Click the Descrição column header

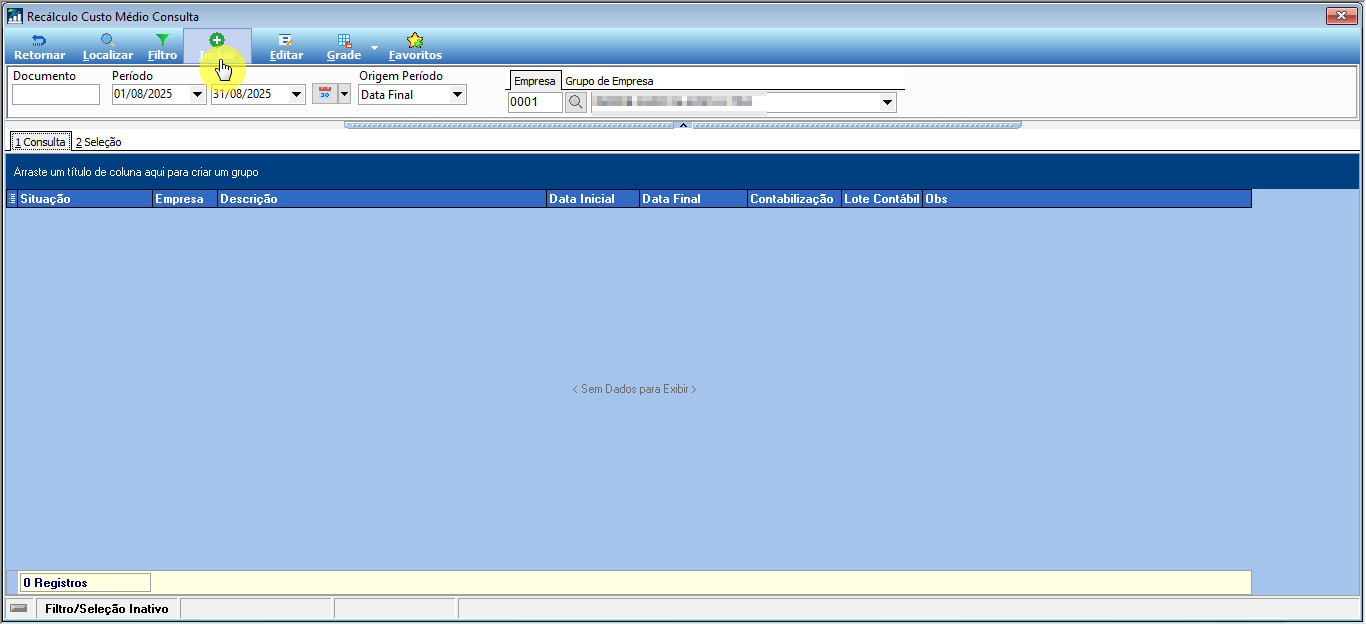coord(382,199)
